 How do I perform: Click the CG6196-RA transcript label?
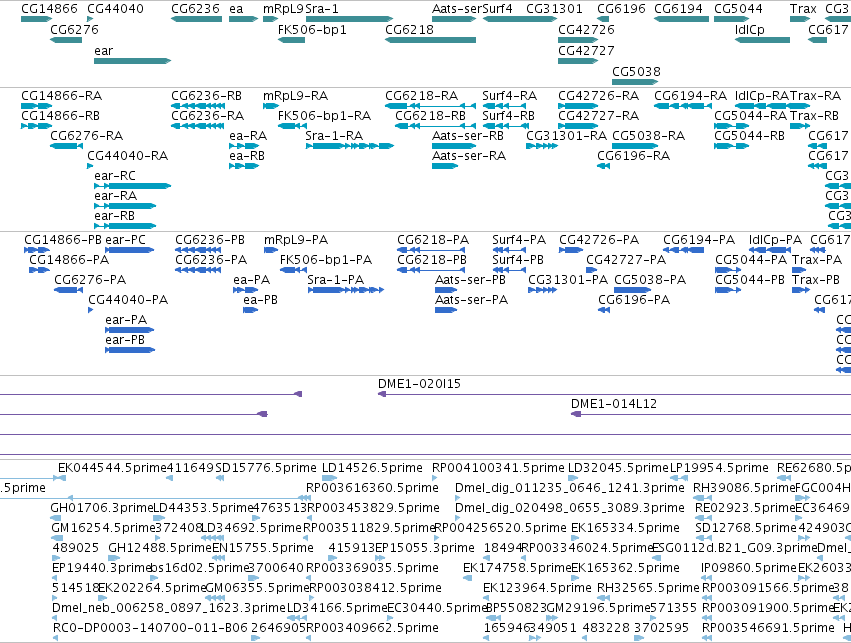(633, 156)
